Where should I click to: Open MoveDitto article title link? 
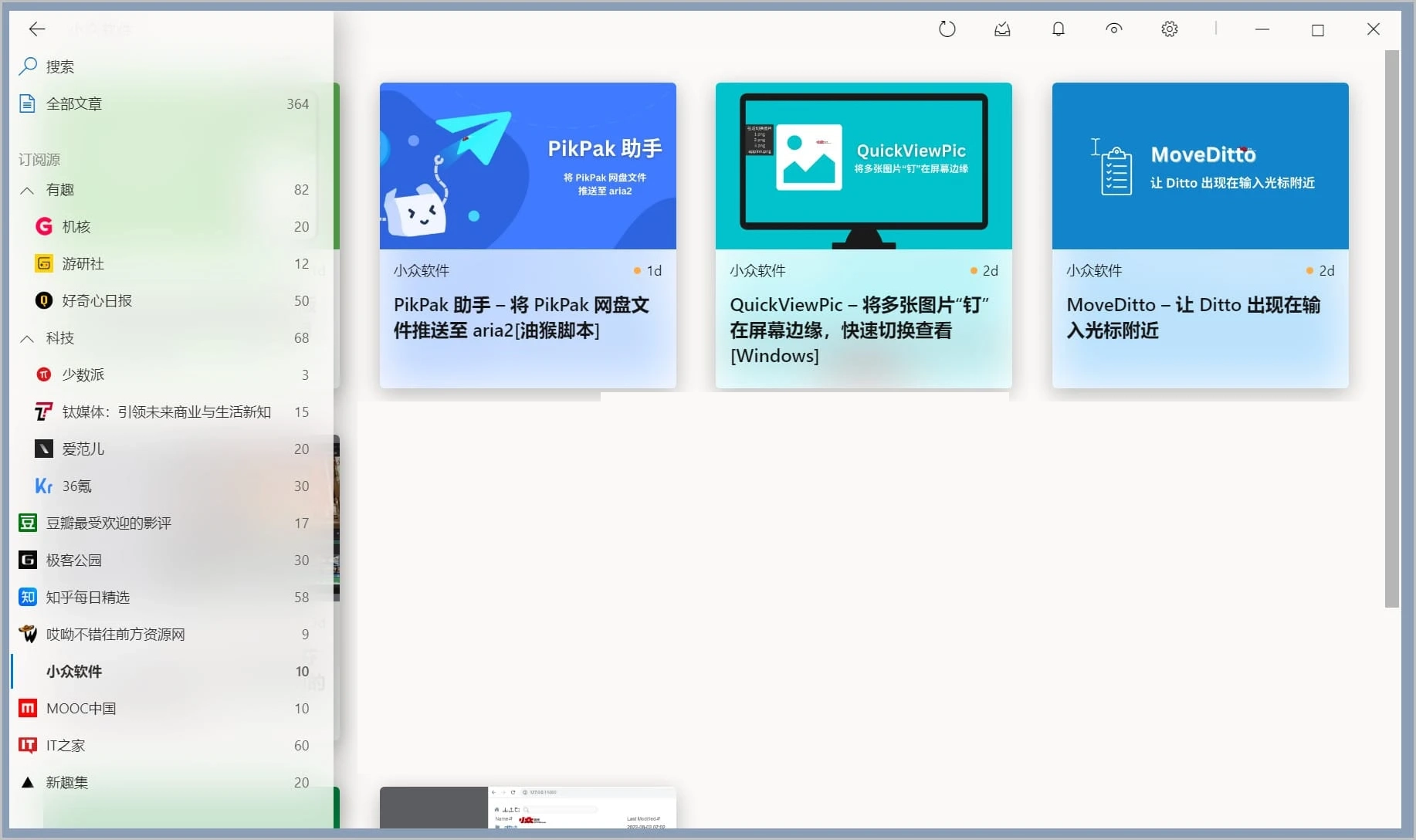(1193, 317)
